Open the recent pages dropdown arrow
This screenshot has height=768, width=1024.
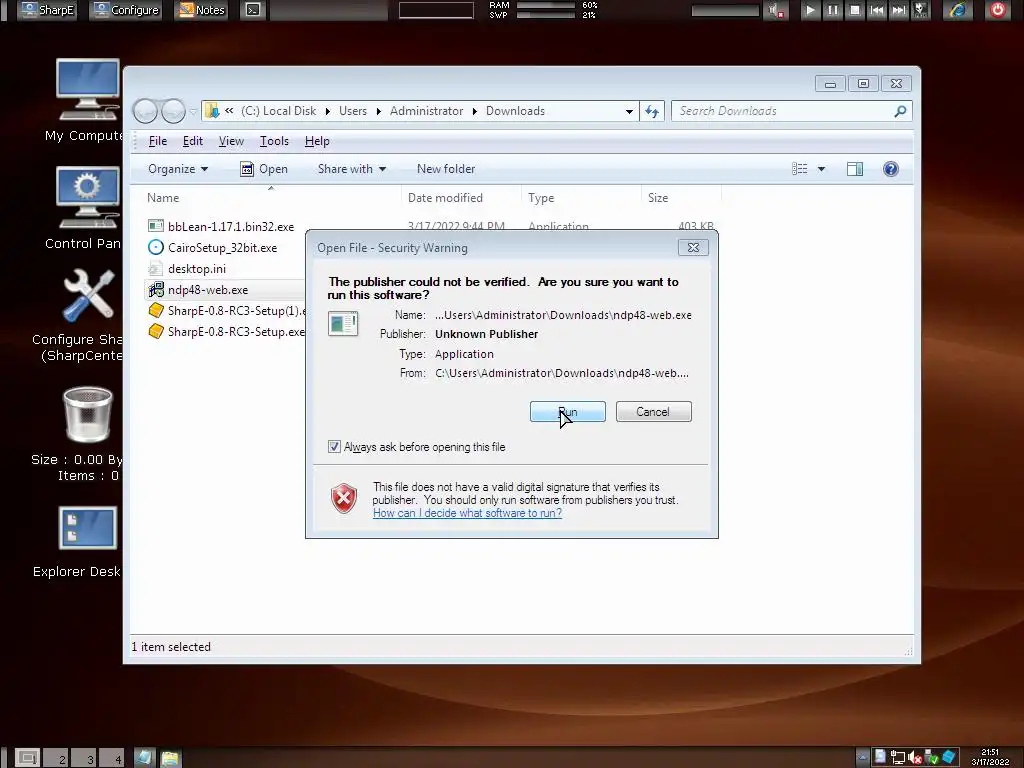point(193,111)
